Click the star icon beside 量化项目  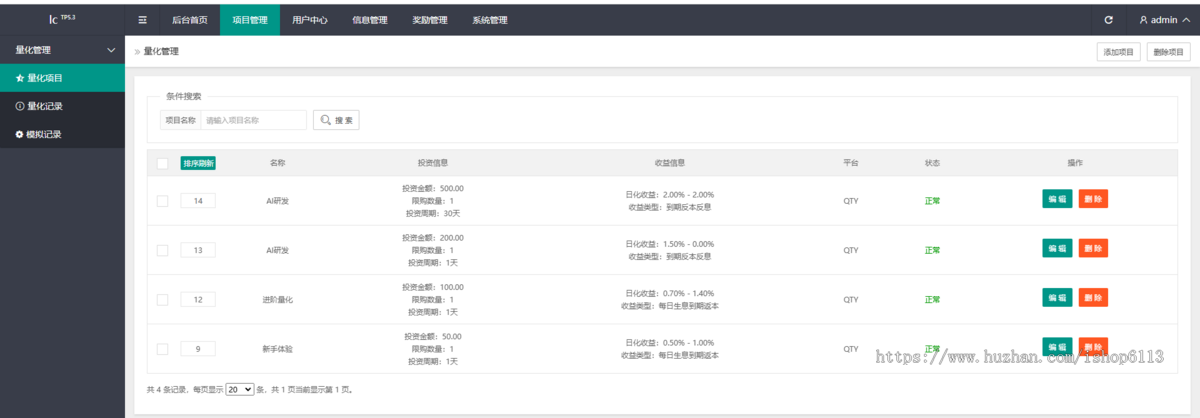20,78
